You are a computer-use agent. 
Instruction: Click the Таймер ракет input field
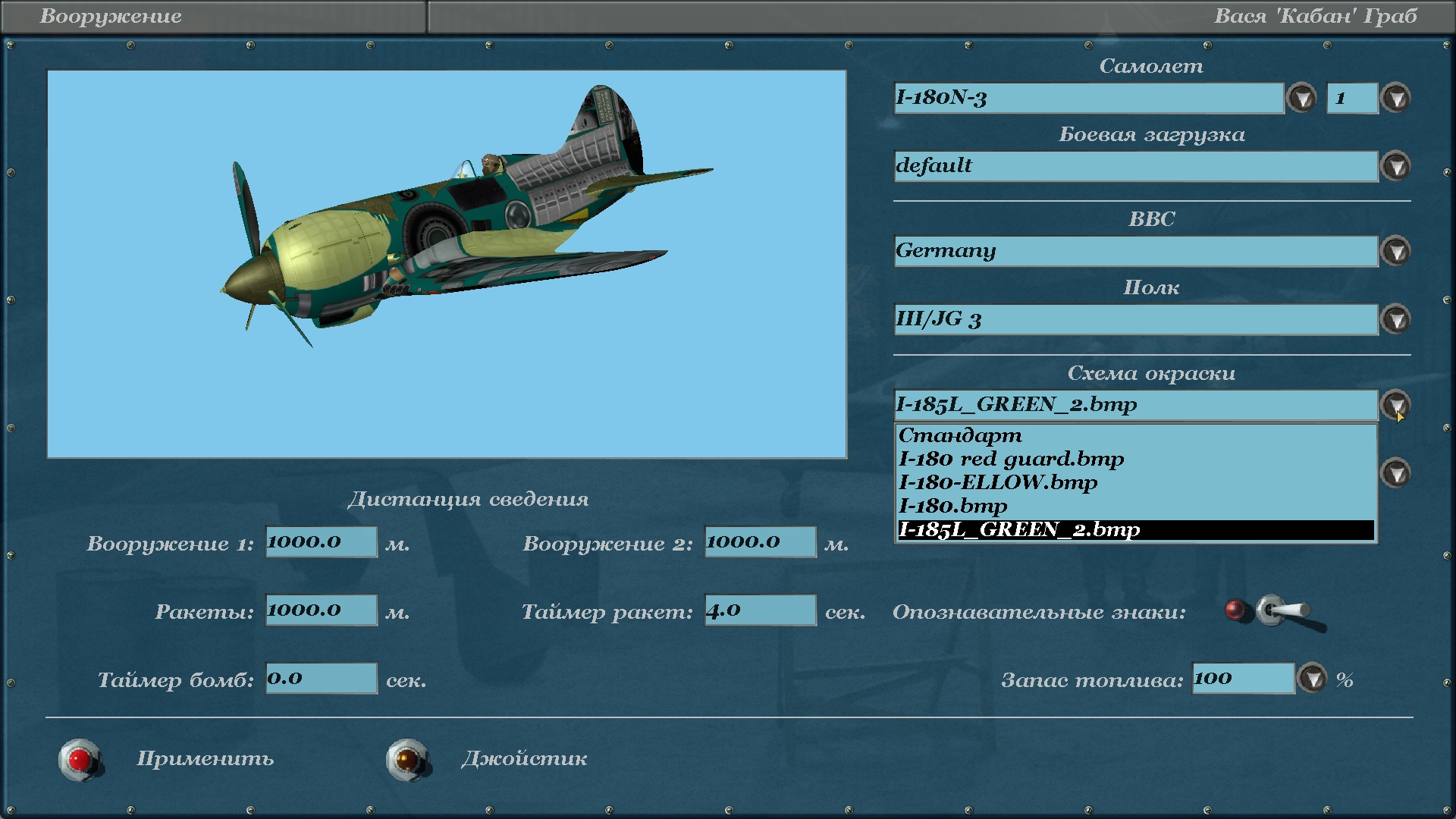tap(760, 610)
